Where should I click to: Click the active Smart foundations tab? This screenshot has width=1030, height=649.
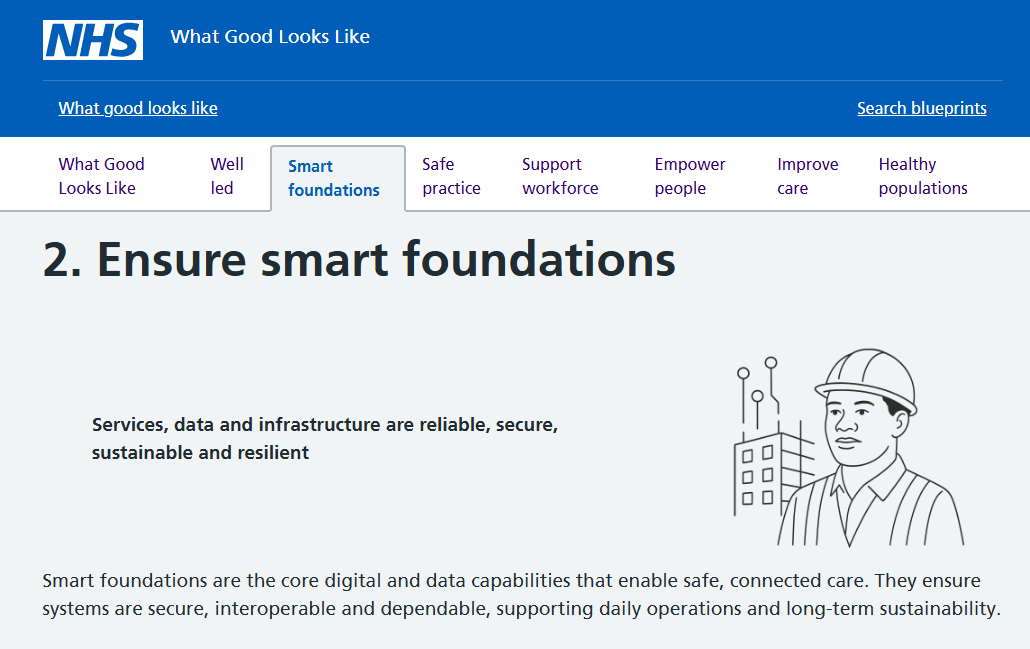click(x=334, y=178)
